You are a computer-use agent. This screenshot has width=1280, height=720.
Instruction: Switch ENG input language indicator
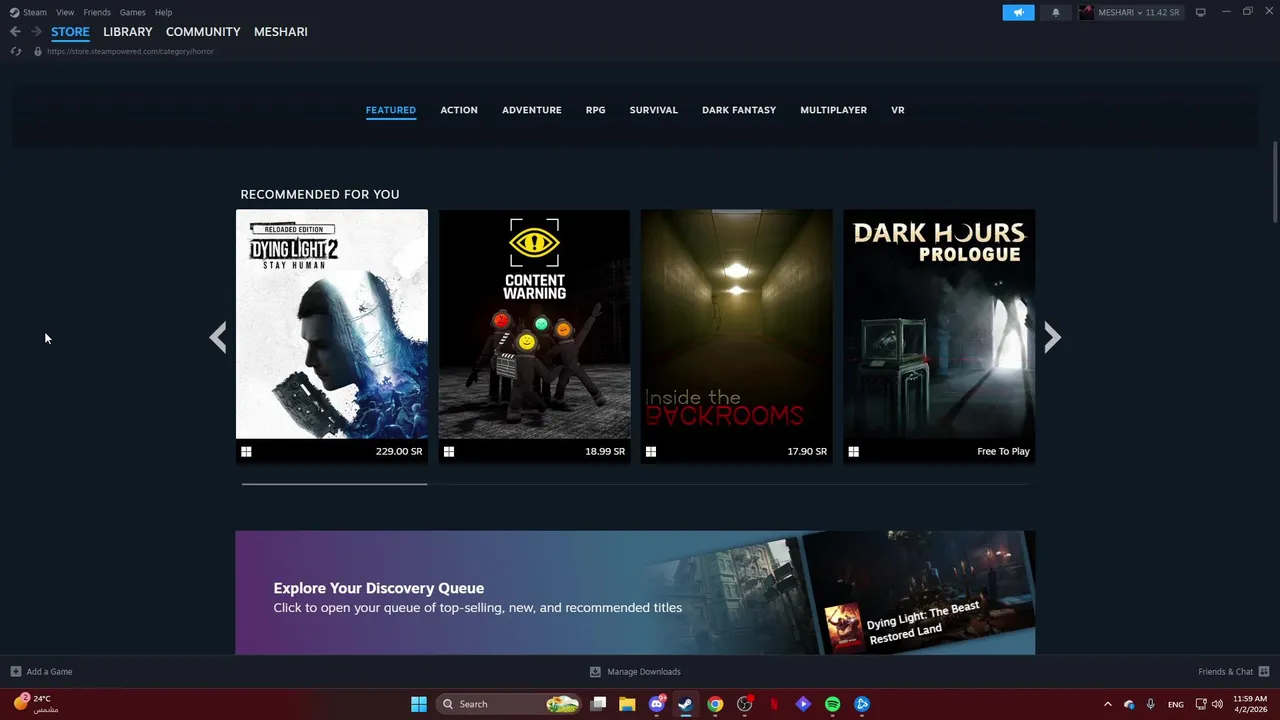(x=1176, y=704)
